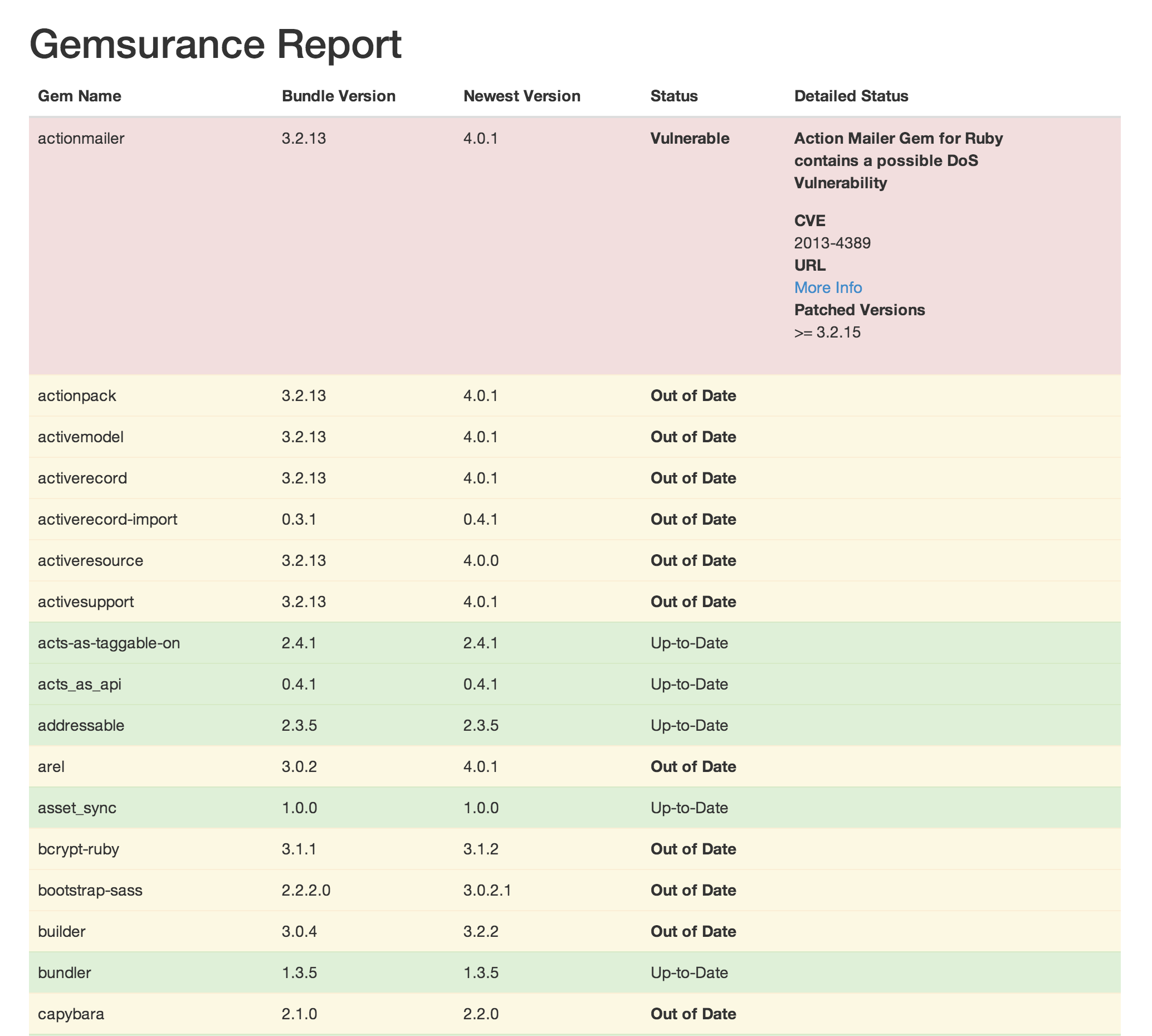The height and width of the screenshot is (1036, 1152).
Task: Click the Detailed Status column header
Action: pyautogui.click(x=850, y=96)
